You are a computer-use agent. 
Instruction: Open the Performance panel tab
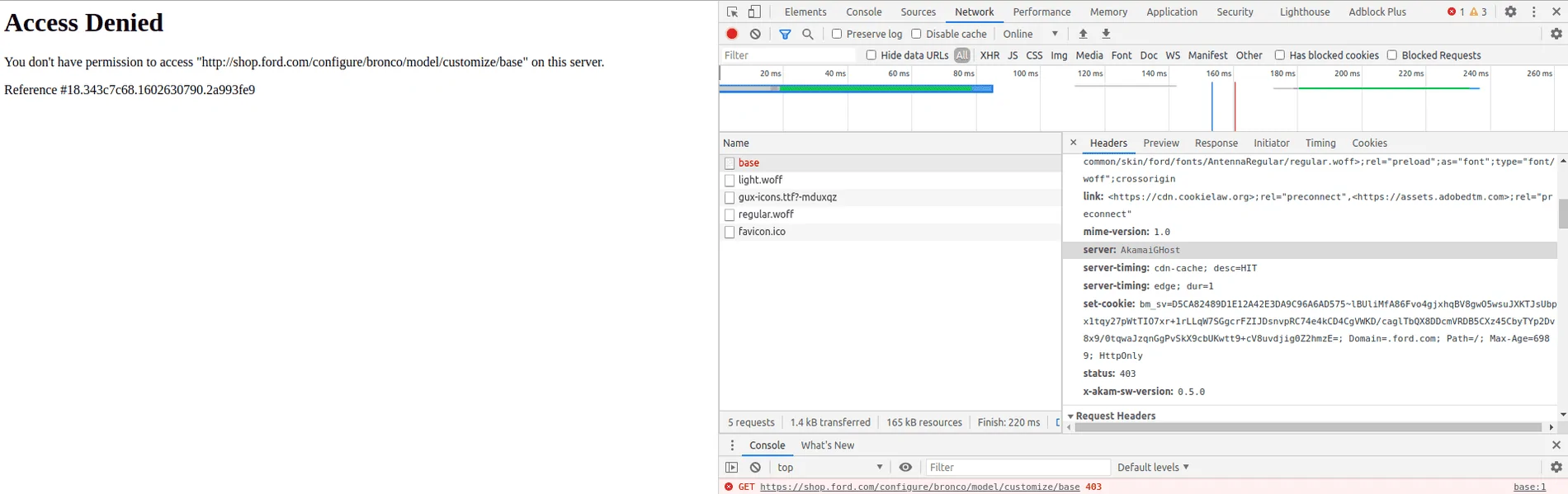coord(1041,12)
